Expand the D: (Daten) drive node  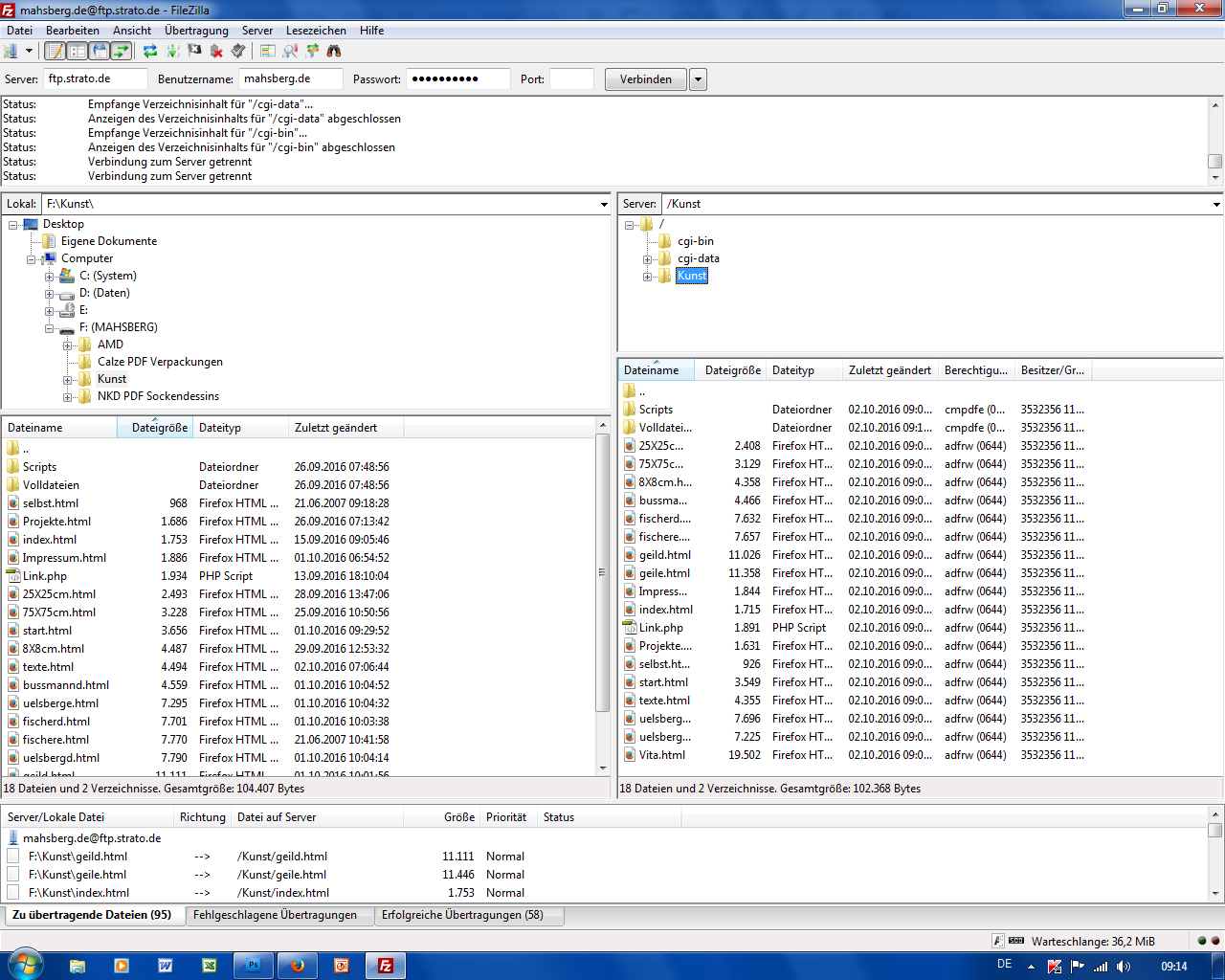(50, 294)
